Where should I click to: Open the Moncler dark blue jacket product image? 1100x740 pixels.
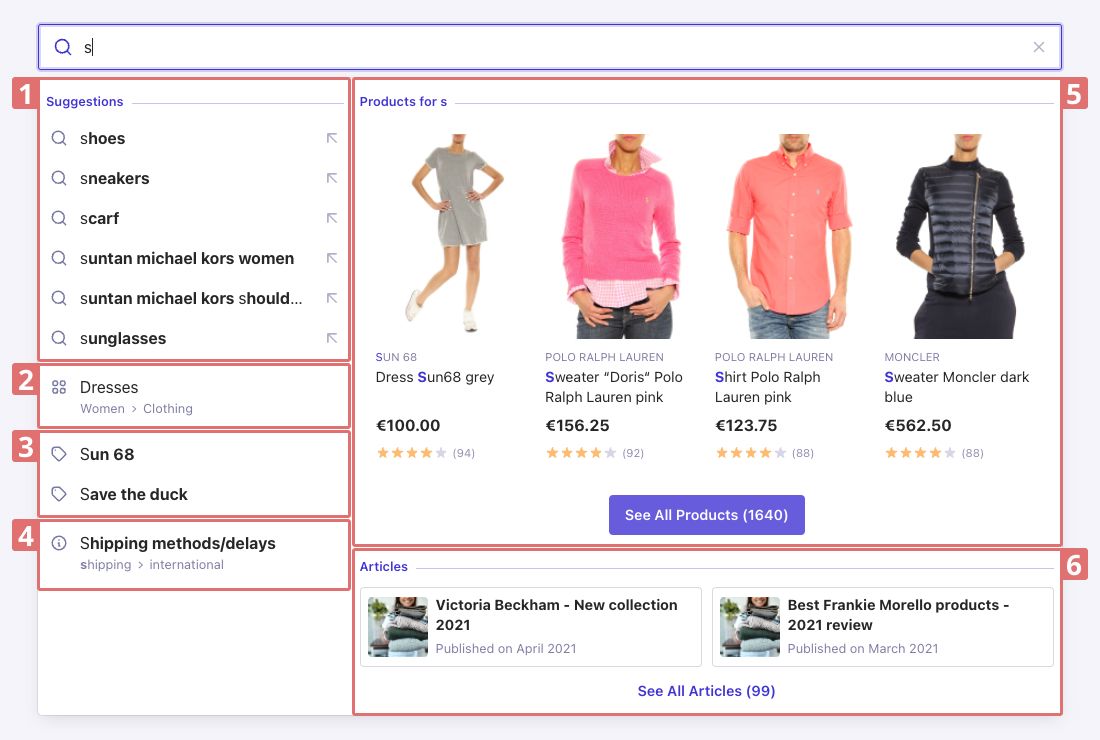point(960,236)
